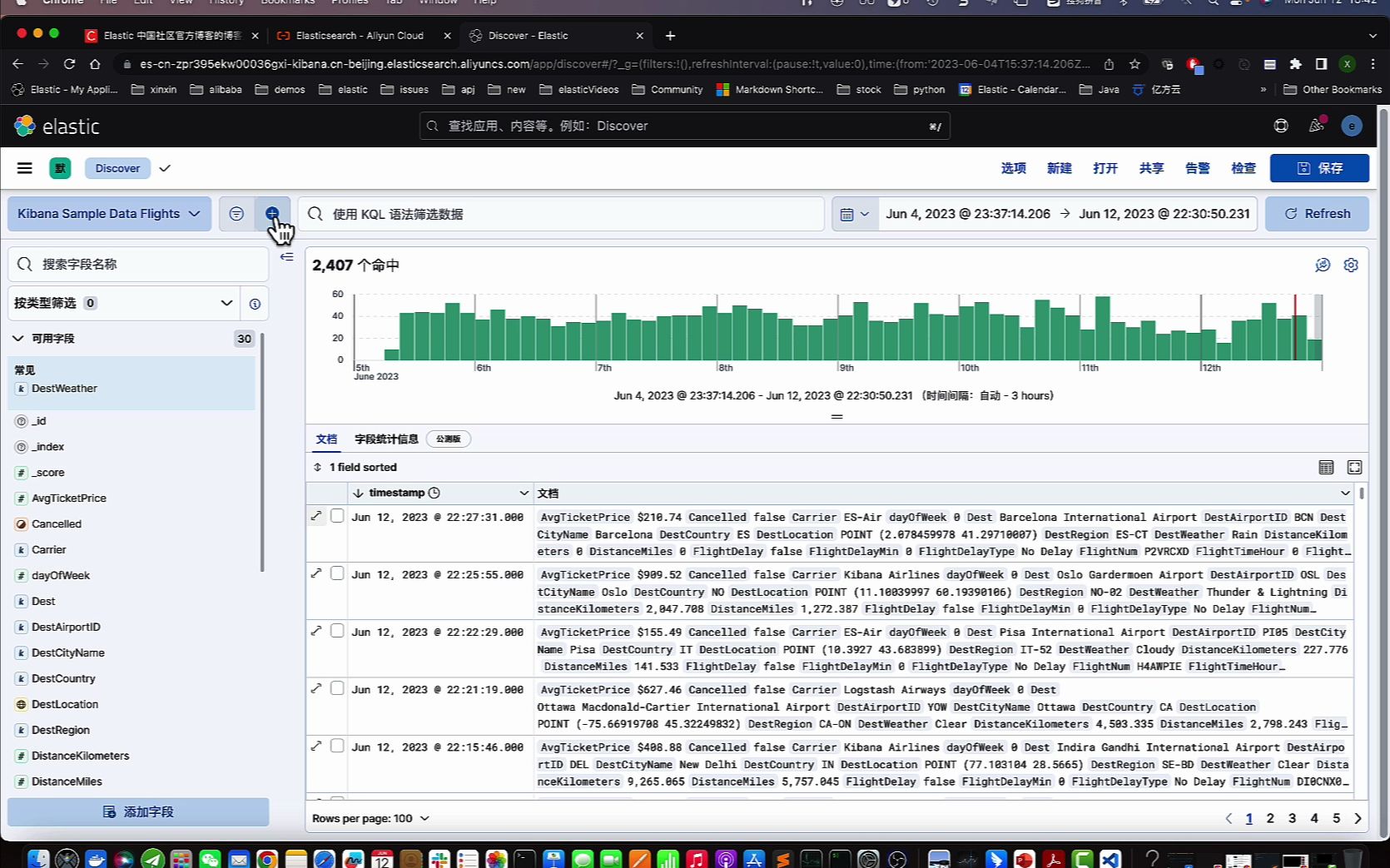The width and height of the screenshot is (1390, 868).
Task: Click the space avatar icon
Action: pos(60,168)
